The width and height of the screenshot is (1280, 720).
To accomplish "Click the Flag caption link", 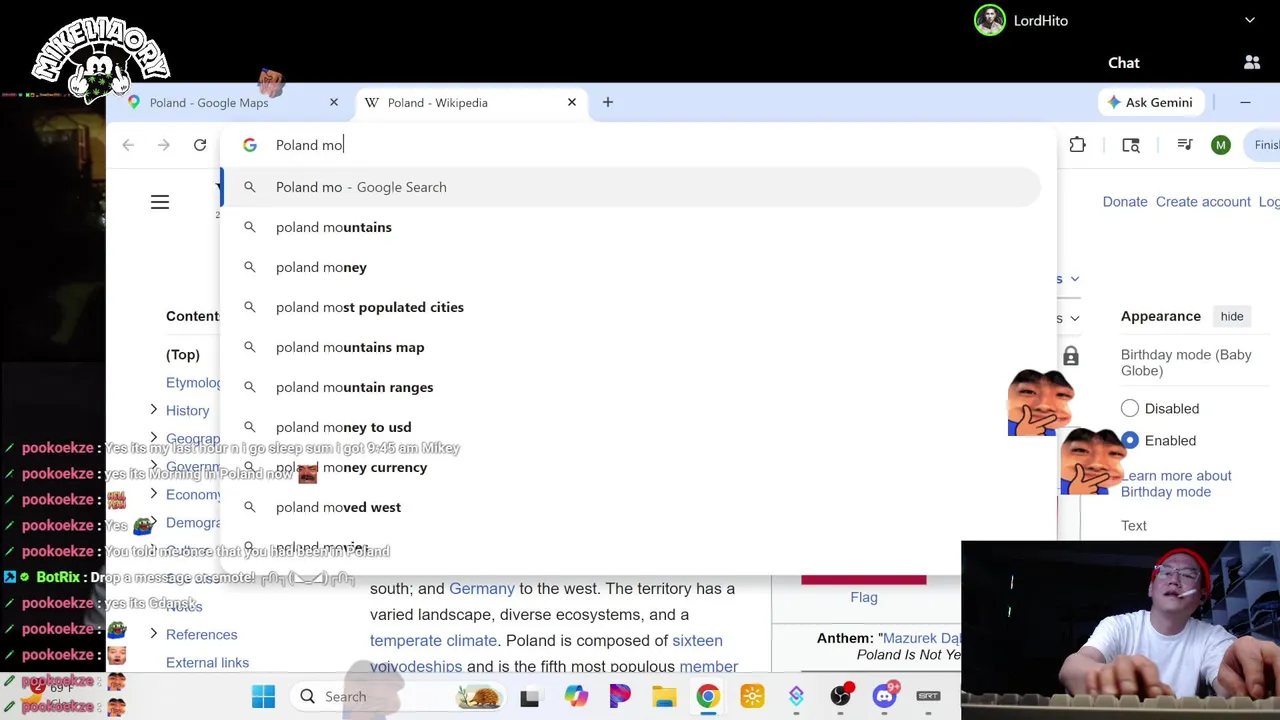I will pyautogui.click(x=864, y=597).
